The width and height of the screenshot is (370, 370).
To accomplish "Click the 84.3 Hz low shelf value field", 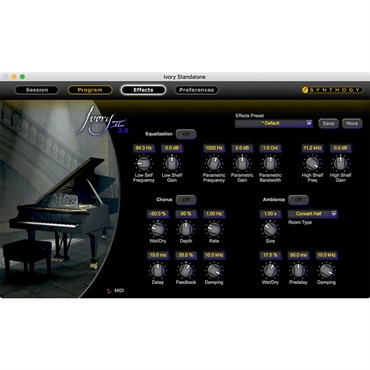I will (x=144, y=148).
